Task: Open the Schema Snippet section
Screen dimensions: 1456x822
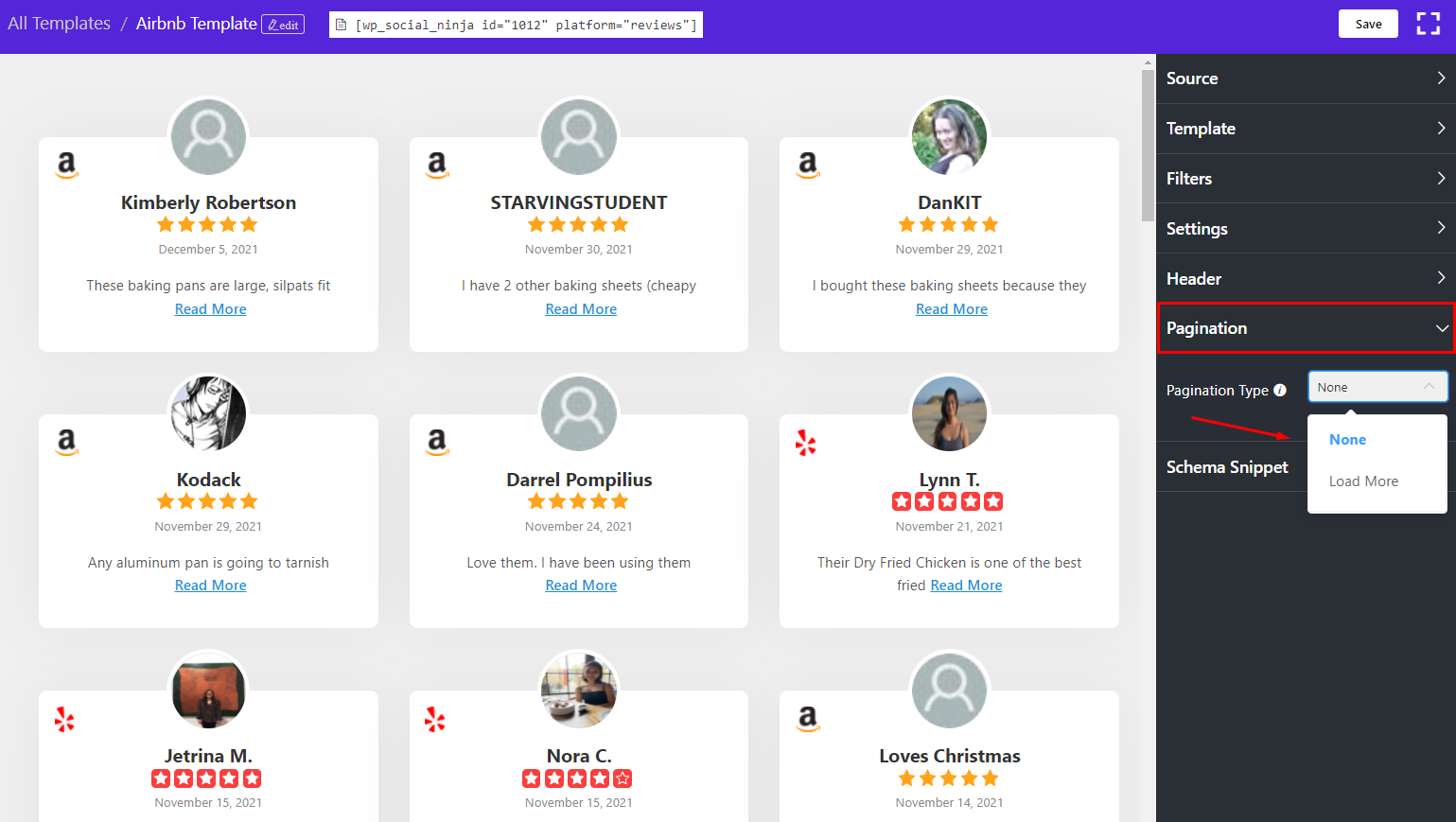Action: point(1226,466)
